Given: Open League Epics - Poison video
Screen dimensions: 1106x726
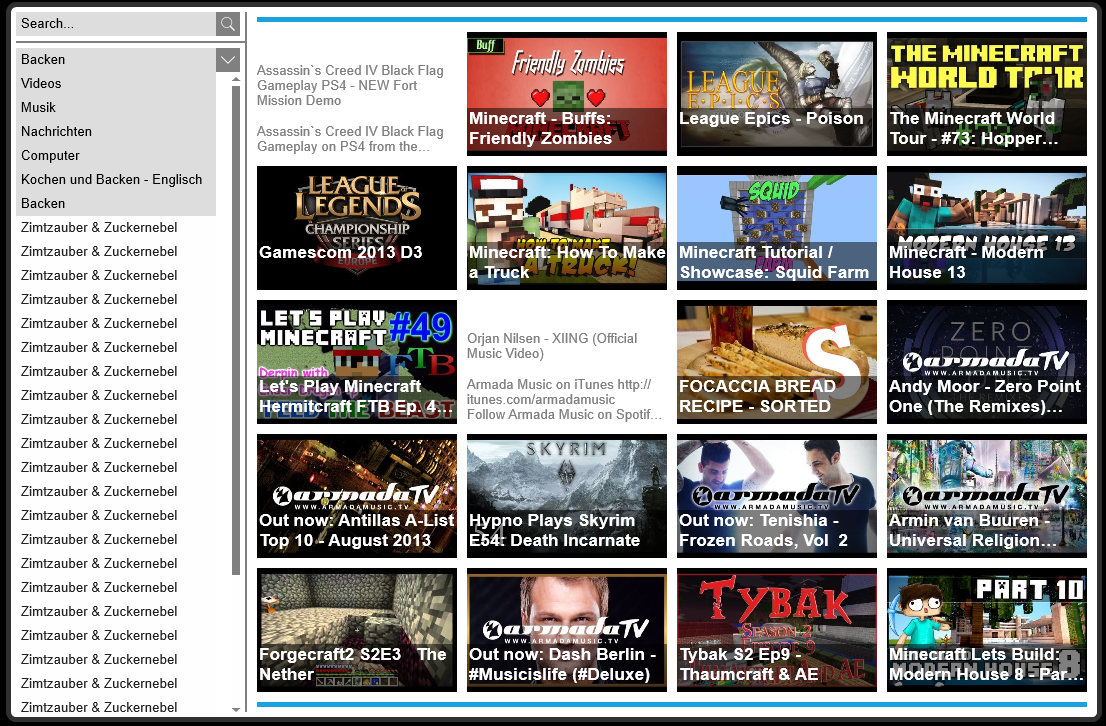Looking at the screenshot, I should click(x=777, y=94).
